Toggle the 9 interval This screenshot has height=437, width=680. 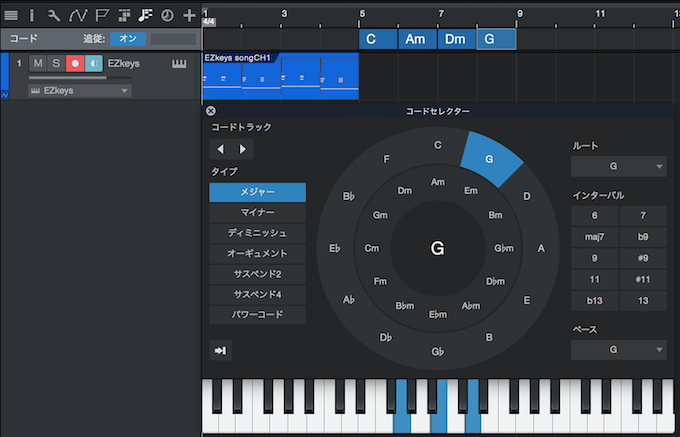click(x=595, y=258)
